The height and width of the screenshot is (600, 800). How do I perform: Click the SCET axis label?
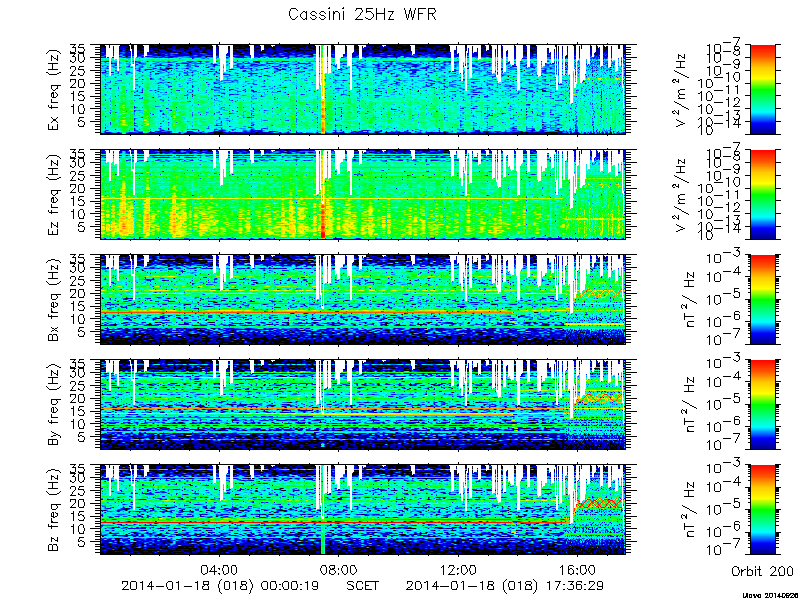[x=363, y=585]
